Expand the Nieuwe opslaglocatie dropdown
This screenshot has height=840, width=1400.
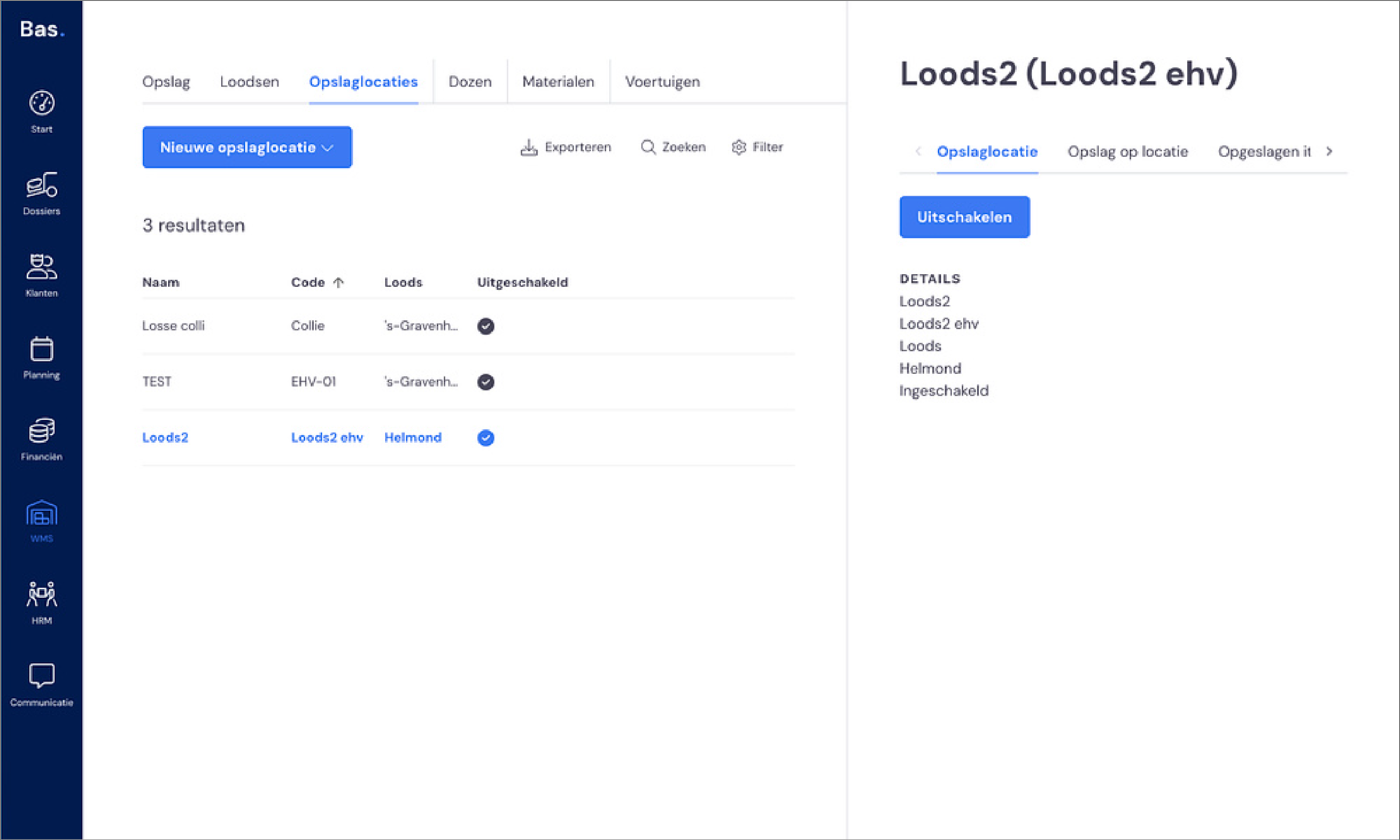(247, 147)
